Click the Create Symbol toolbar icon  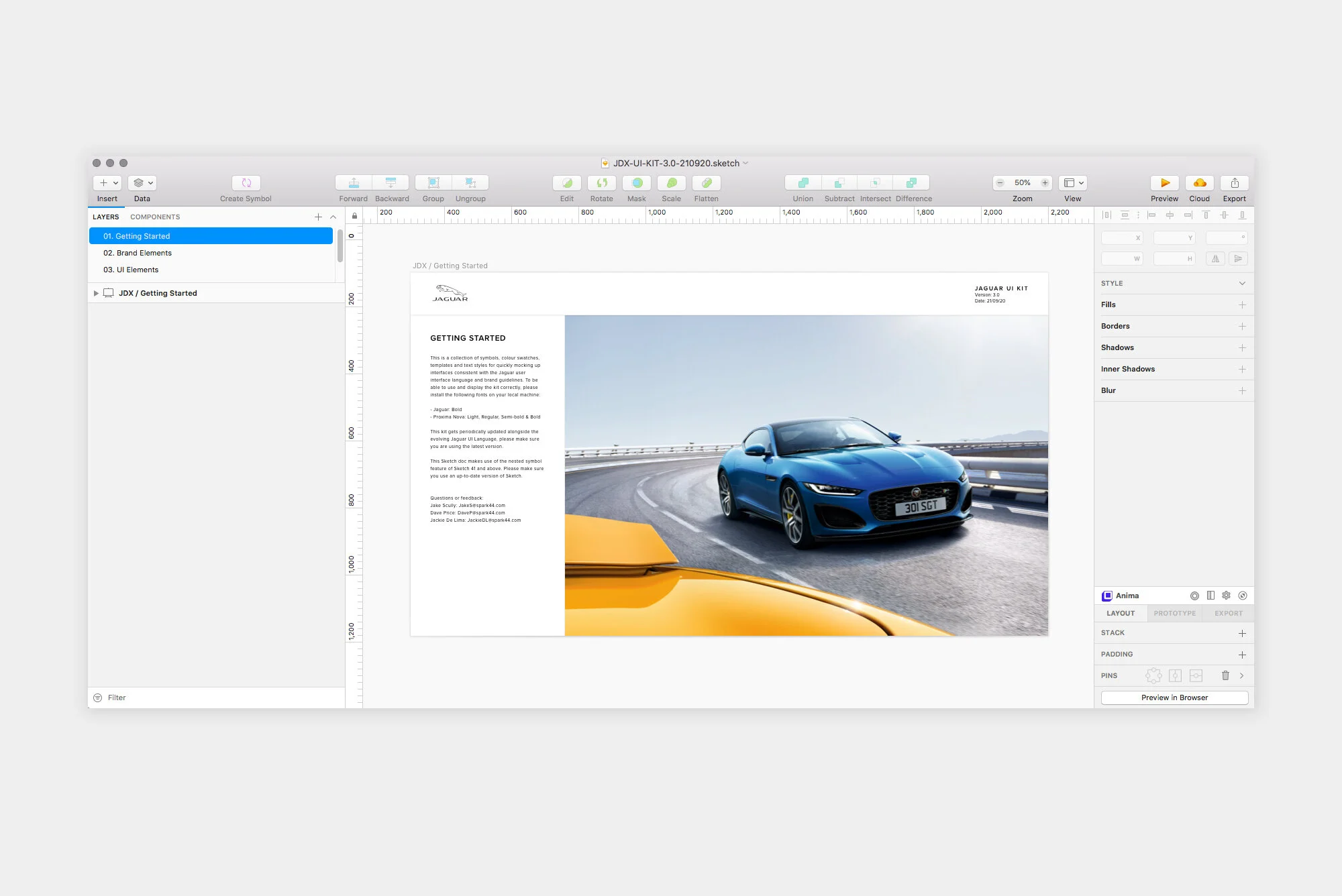click(x=246, y=183)
